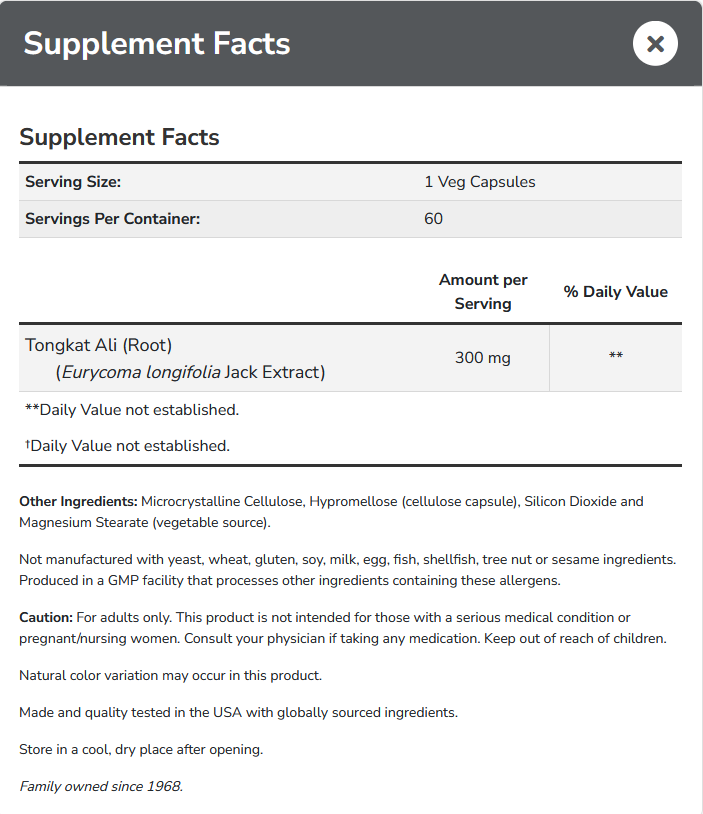Screen dimensions: 703x814
Task: Click the '1 Veg Capsules' value
Action: tap(480, 182)
